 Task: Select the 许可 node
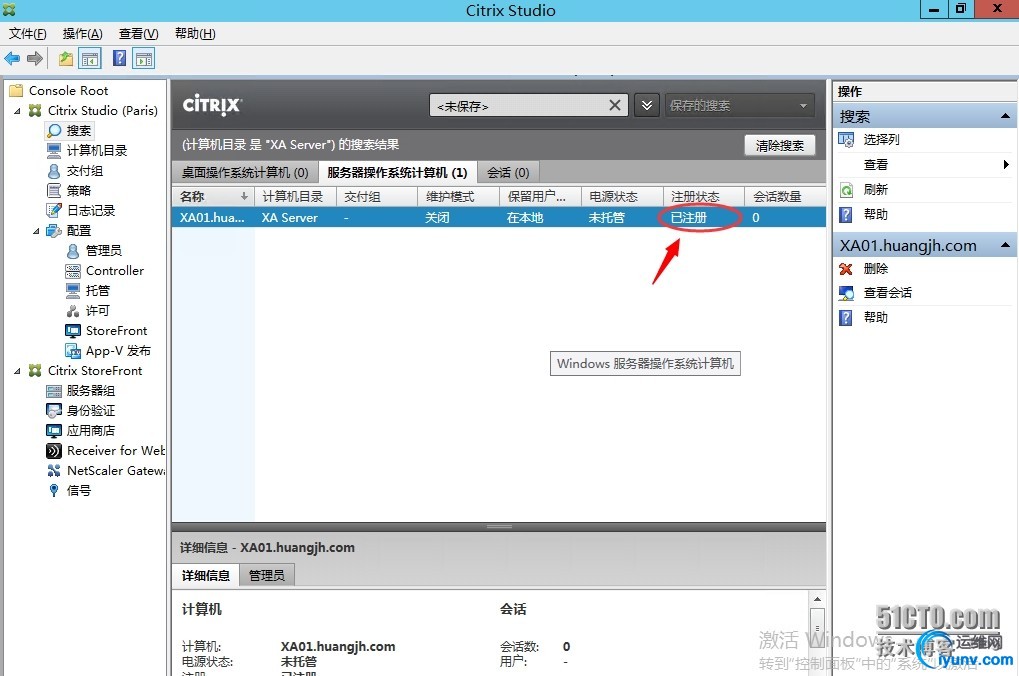[x=88, y=311]
